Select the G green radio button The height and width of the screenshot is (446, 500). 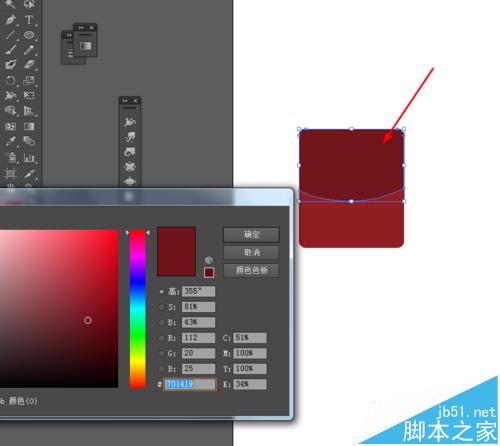click(x=161, y=353)
